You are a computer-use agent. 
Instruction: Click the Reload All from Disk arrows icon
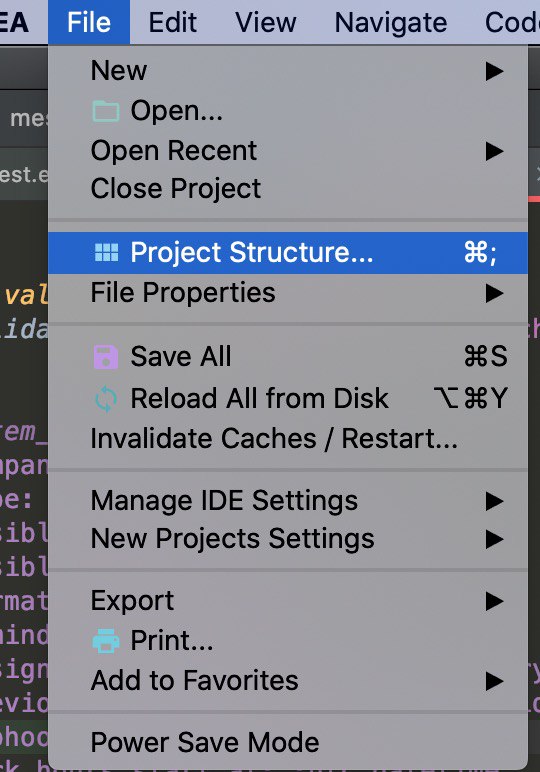click(106, 398)
